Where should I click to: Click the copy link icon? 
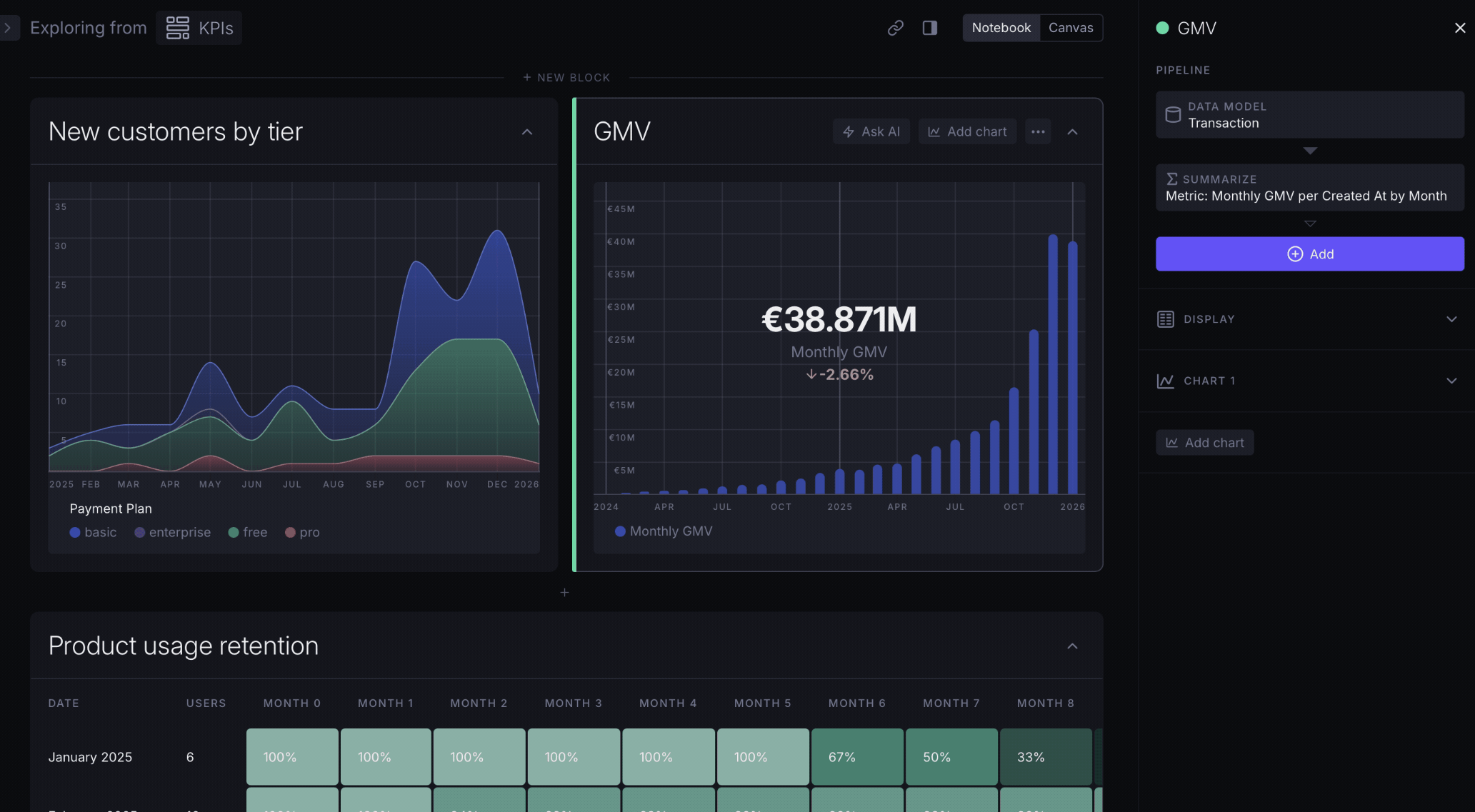tap(895, 28)
